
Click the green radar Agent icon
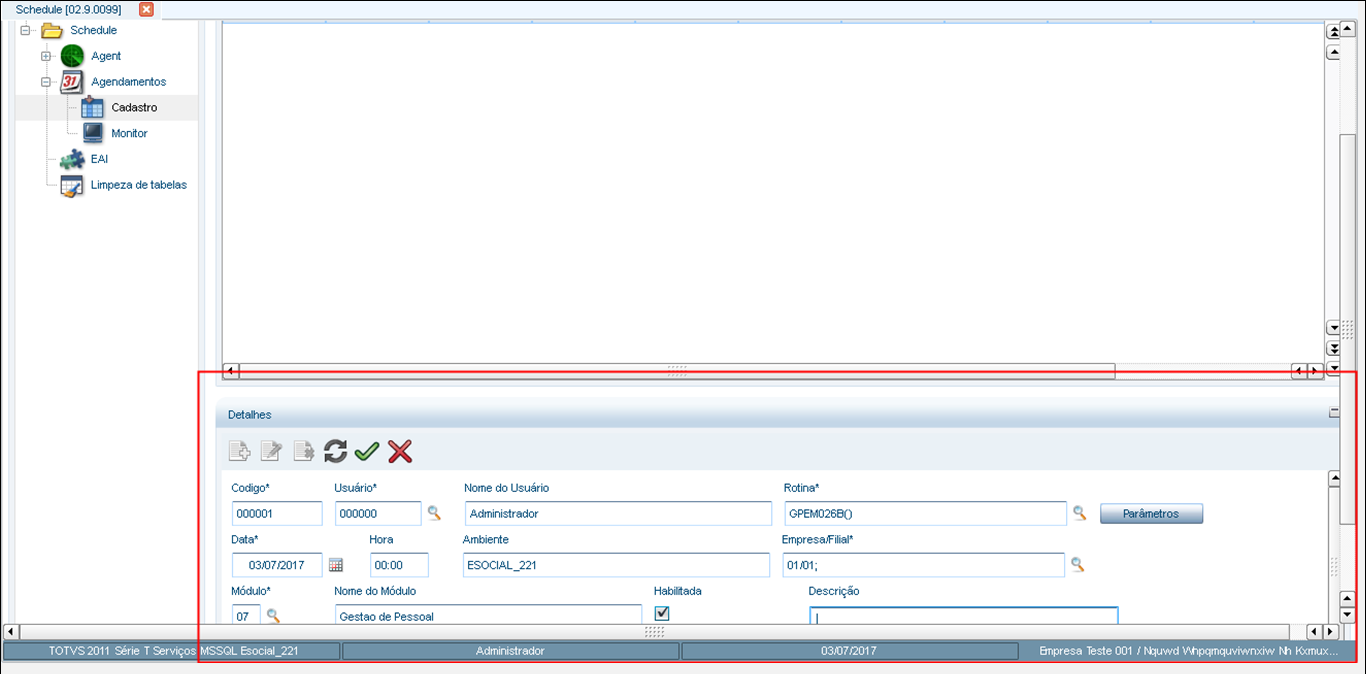pyautogui.click(x=72, y=56)
